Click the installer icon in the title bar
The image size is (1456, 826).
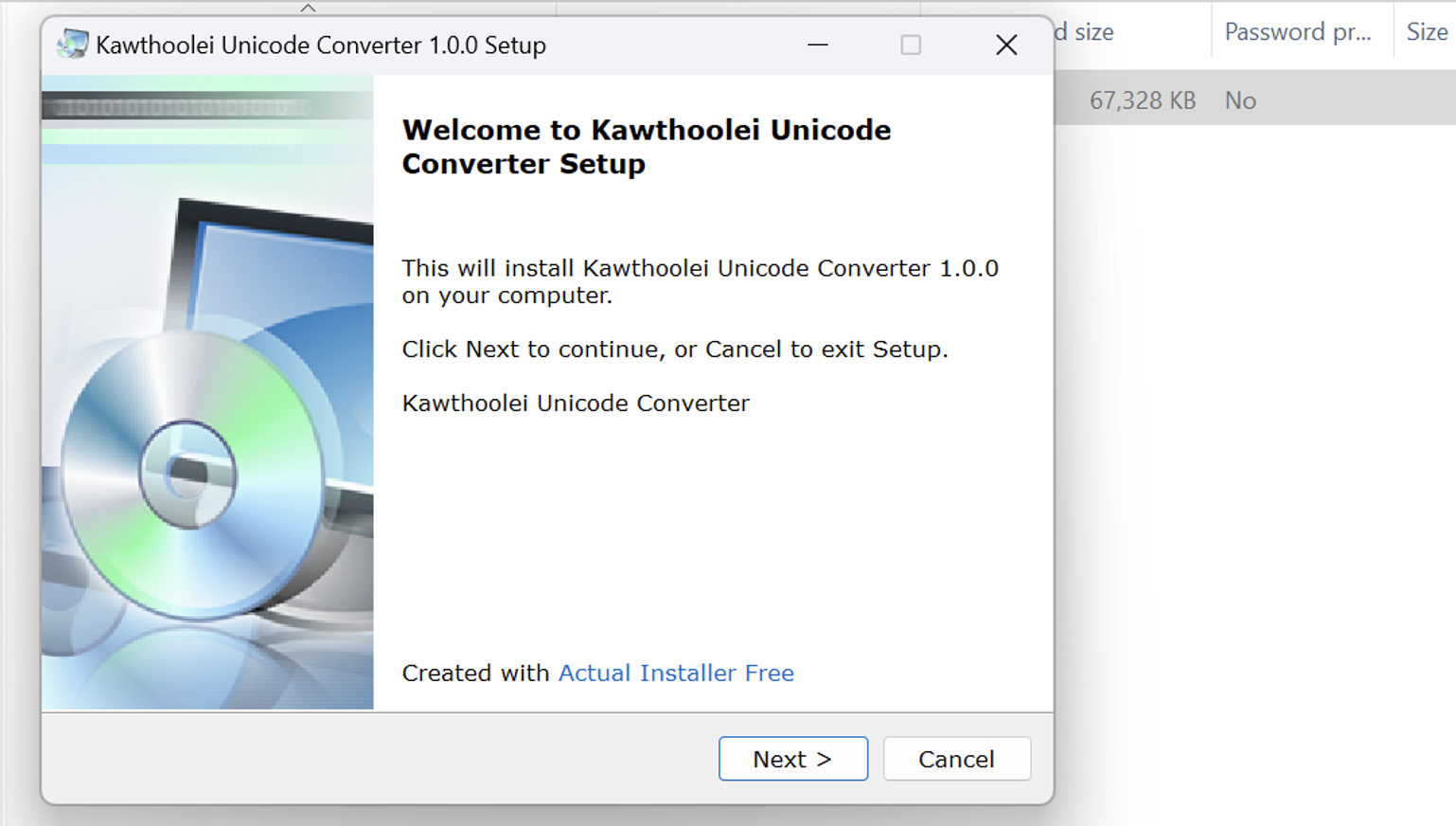72,45
